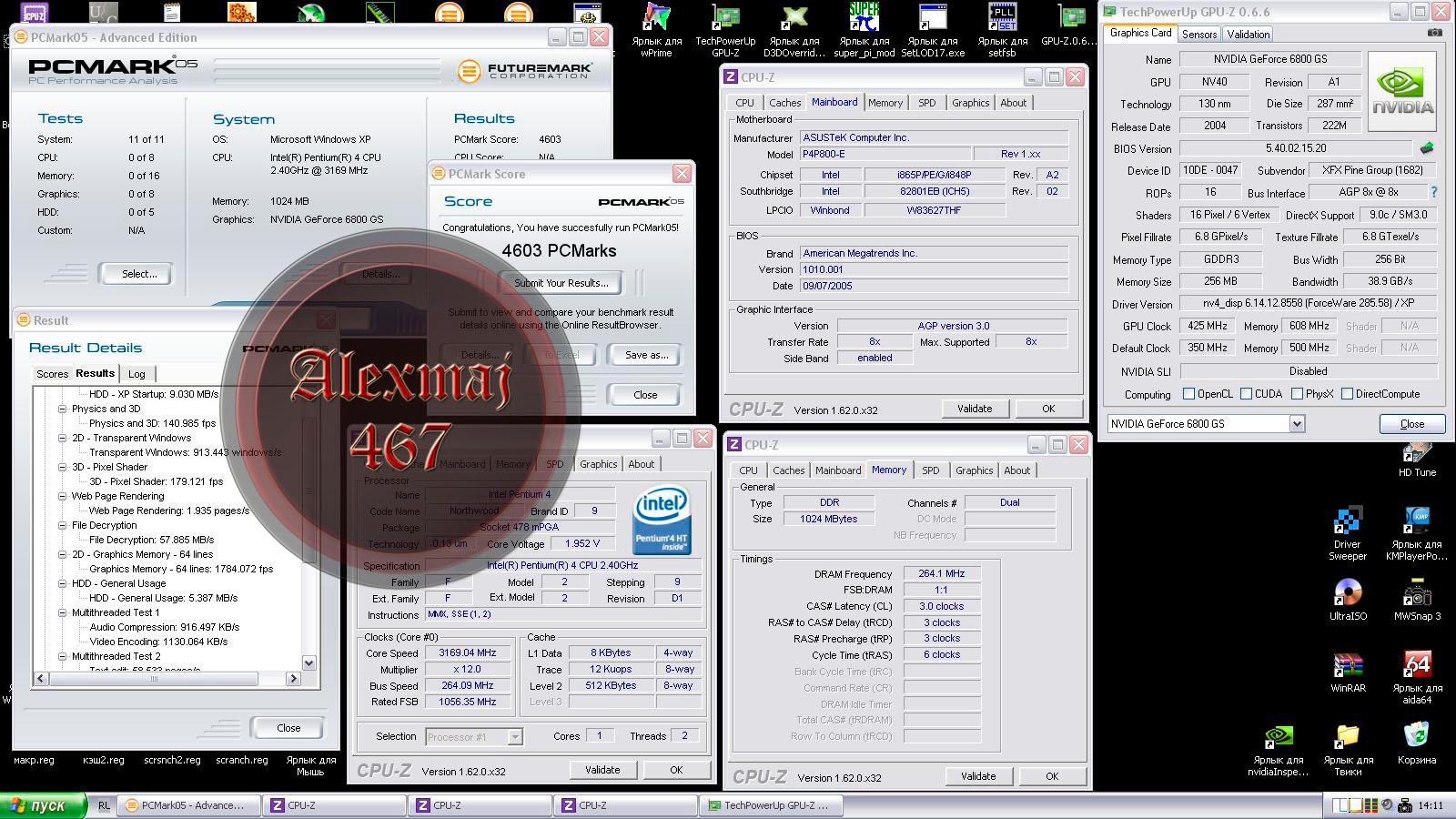This screenshot has height=819, width=1456.
Task: Enable the CUDA checkbox in GPU-Z
Action: (x=1247, y=394)
